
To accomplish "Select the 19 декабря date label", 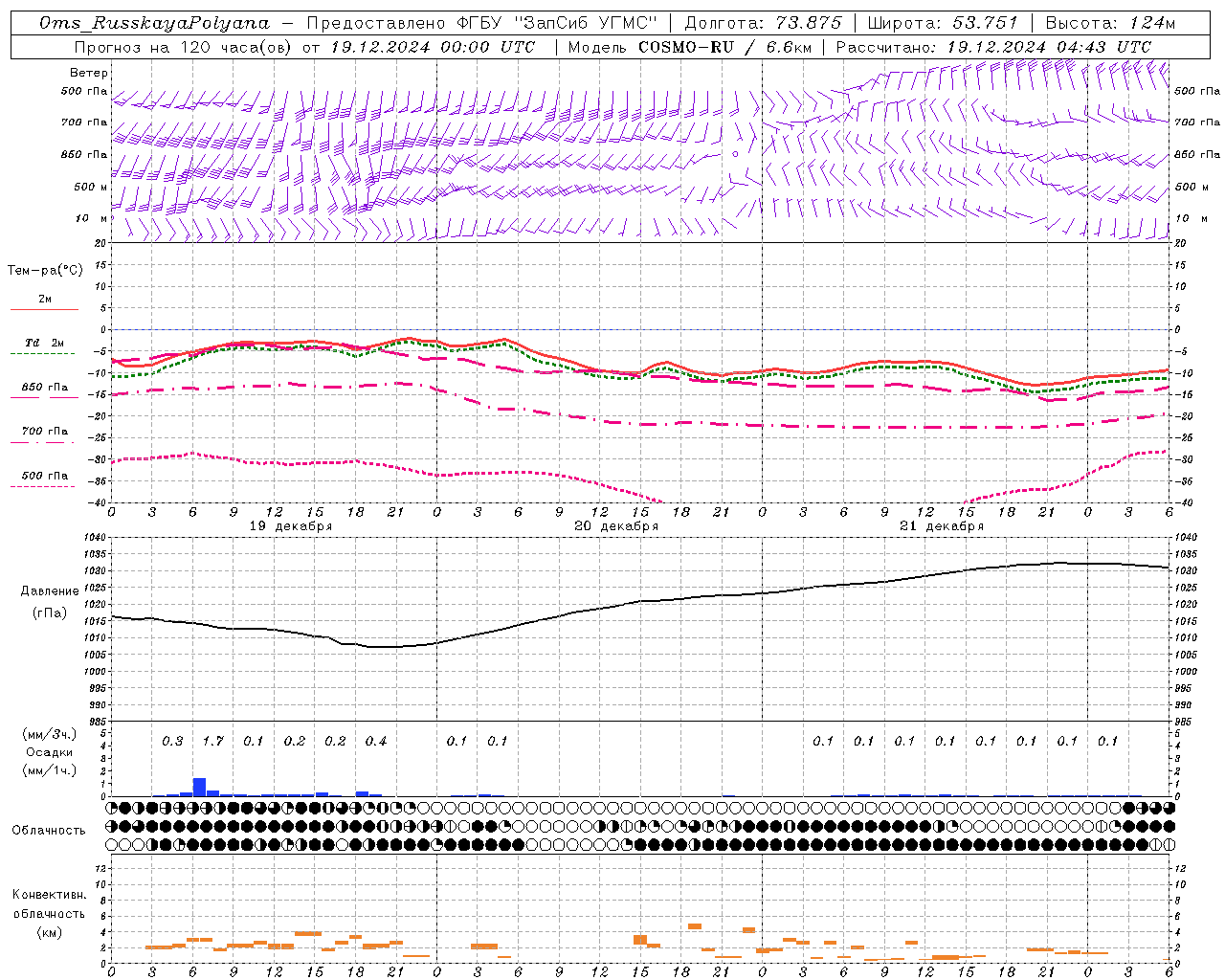I will pos(291,526).
